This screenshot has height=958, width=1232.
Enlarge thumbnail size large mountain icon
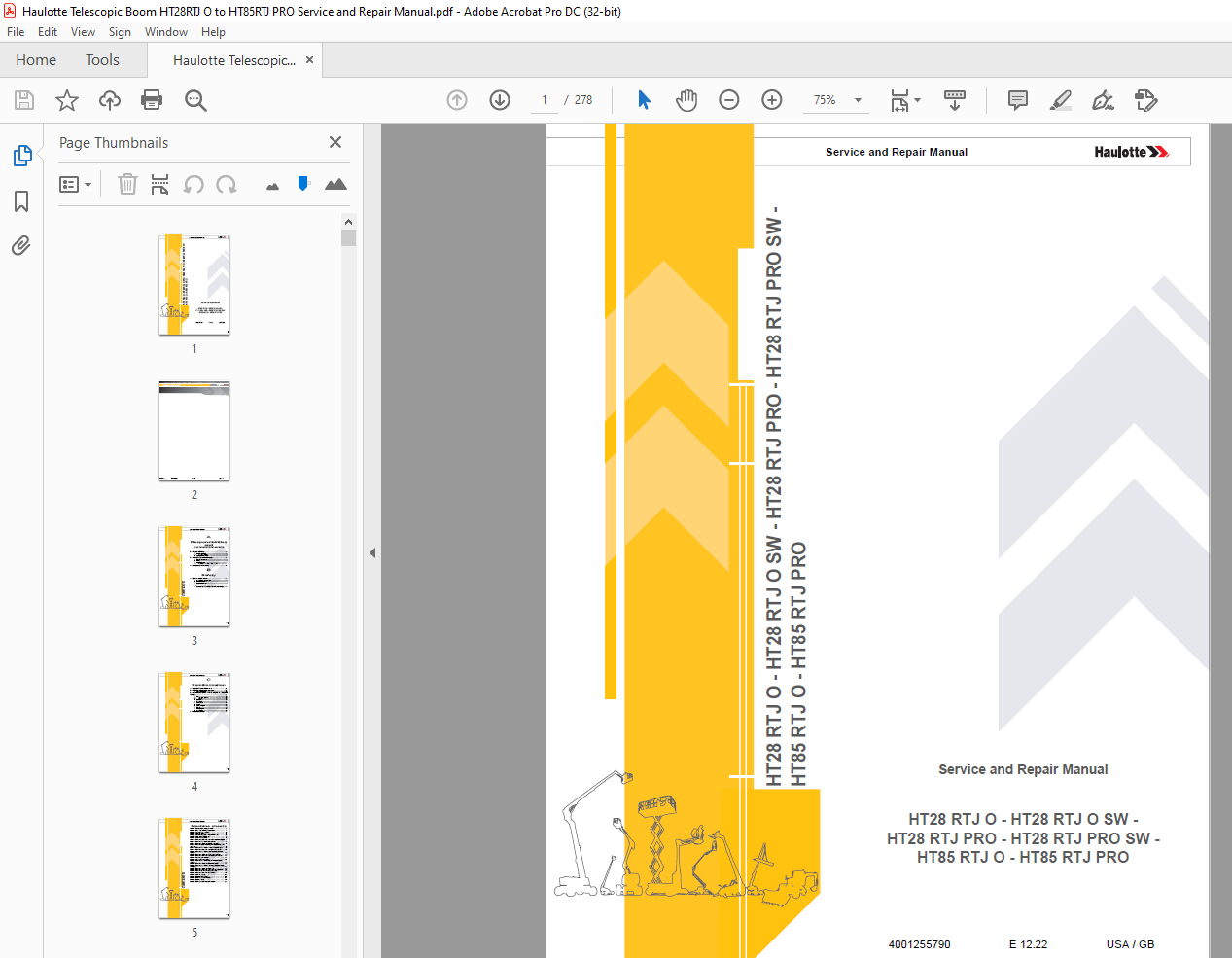pos(335,184)
